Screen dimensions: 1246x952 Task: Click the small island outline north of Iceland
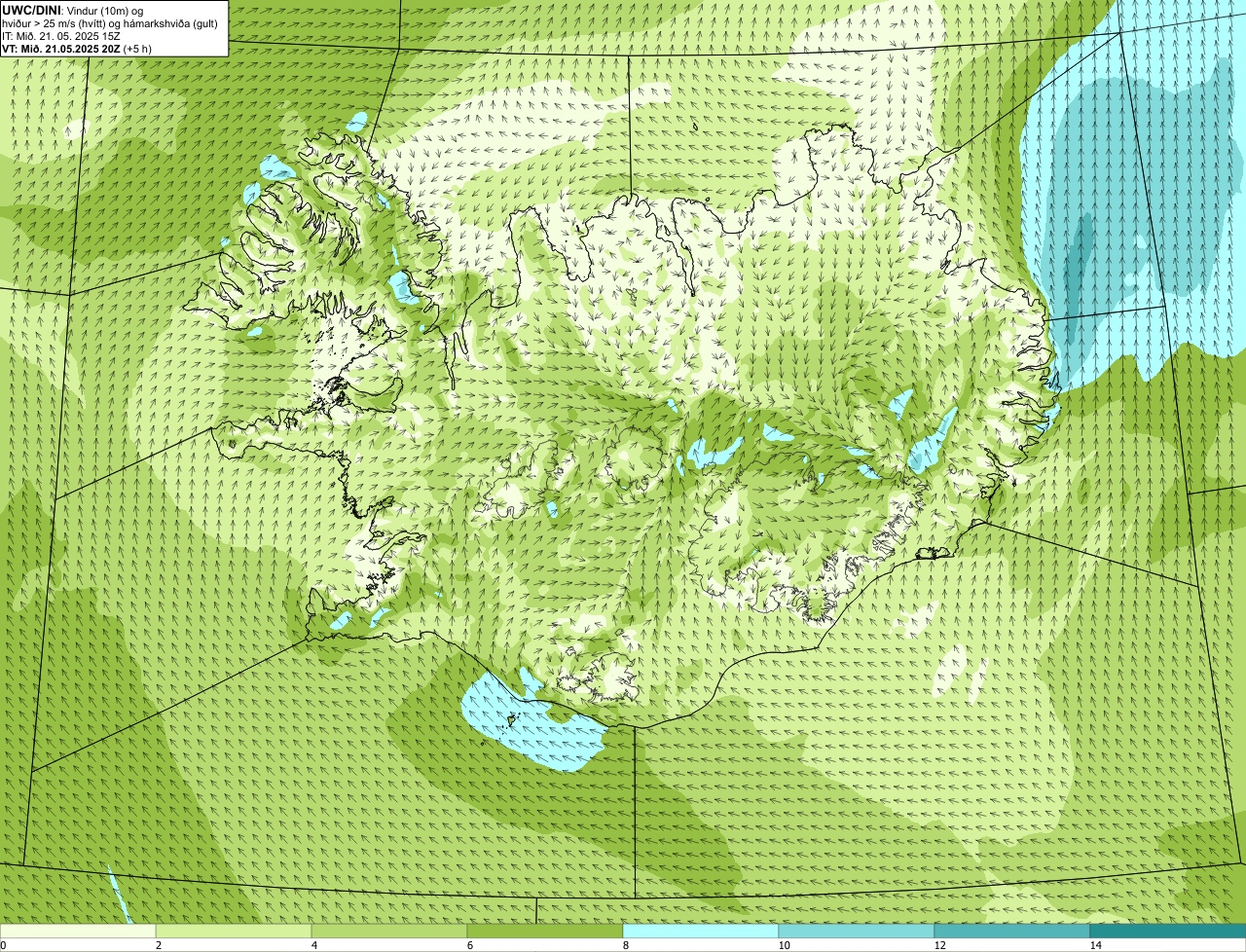(x=695, y=126)
